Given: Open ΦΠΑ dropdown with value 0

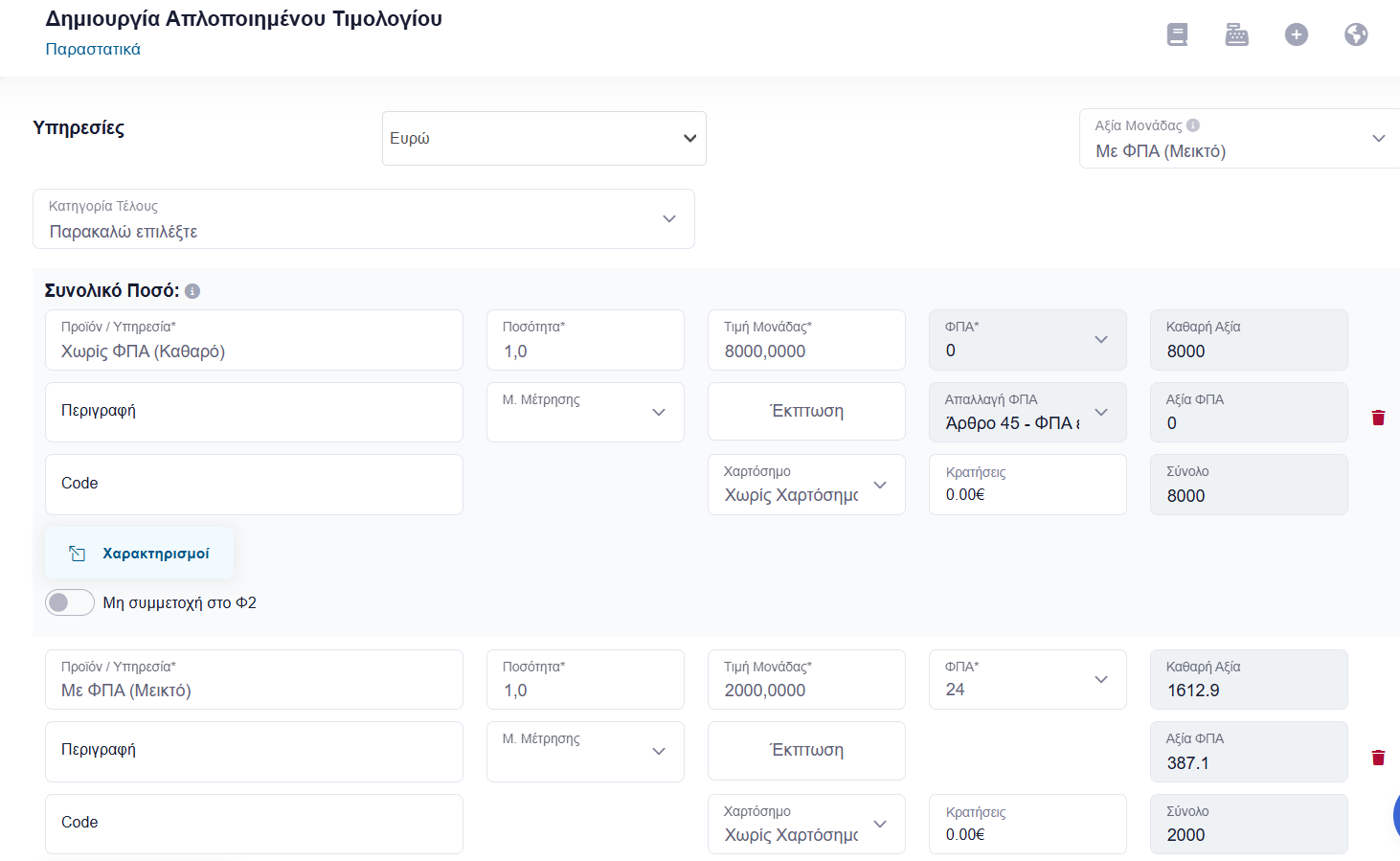Looking at the screenshot, I should pyautogui.click(x=1027, y=340).
